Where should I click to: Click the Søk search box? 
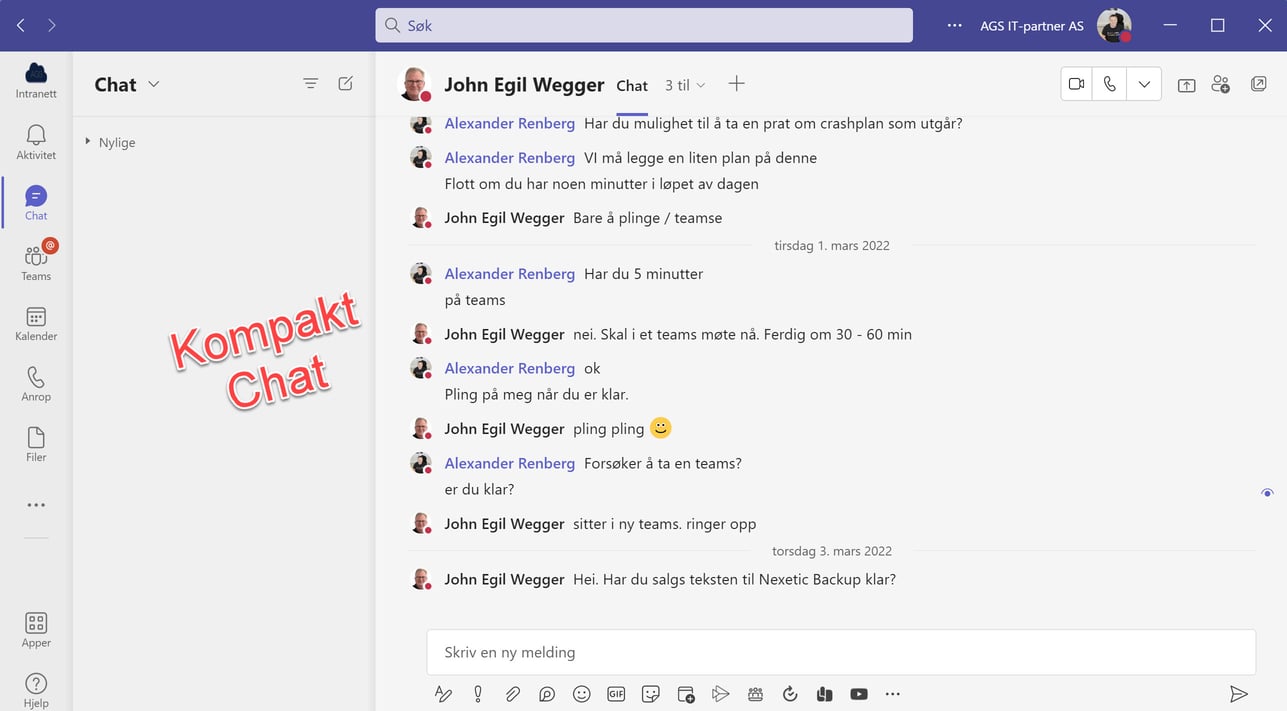pyautogui.click(x=644, y=25)
